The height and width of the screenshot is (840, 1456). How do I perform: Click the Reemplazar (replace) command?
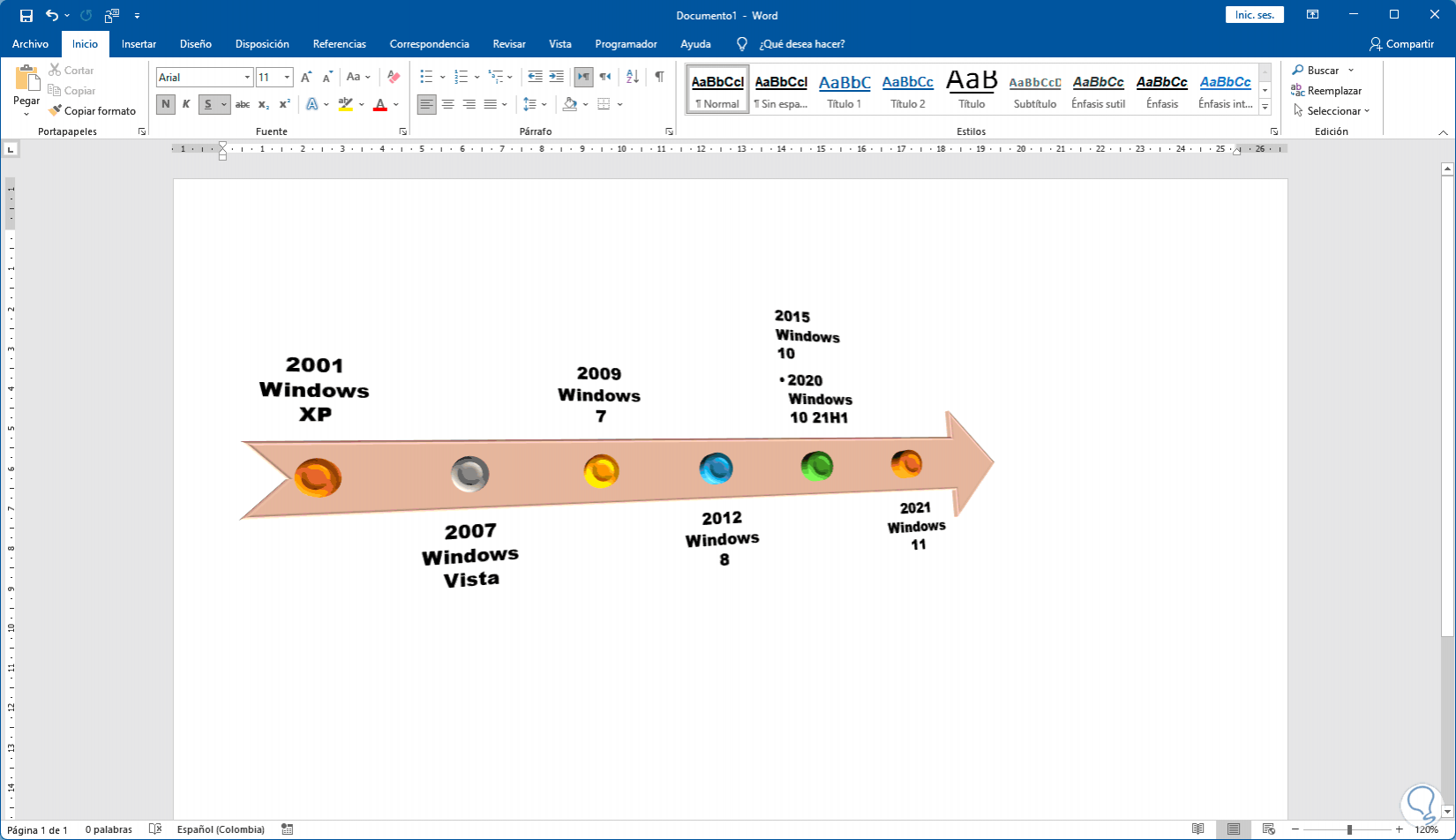pyautogui.click(x=1326, y=91)
